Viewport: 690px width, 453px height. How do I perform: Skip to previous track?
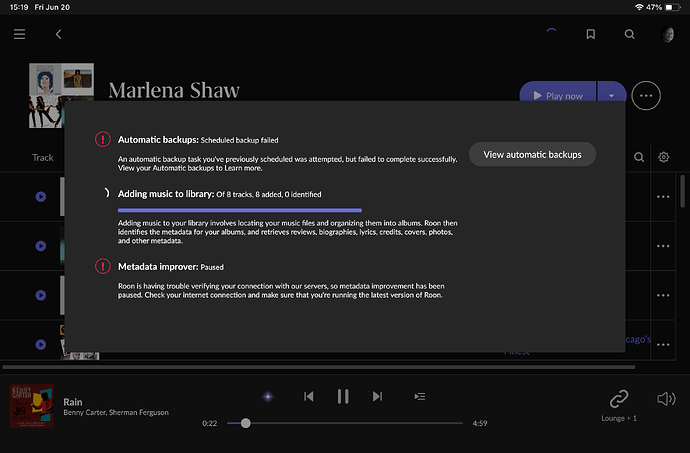[x=308, y=397]
